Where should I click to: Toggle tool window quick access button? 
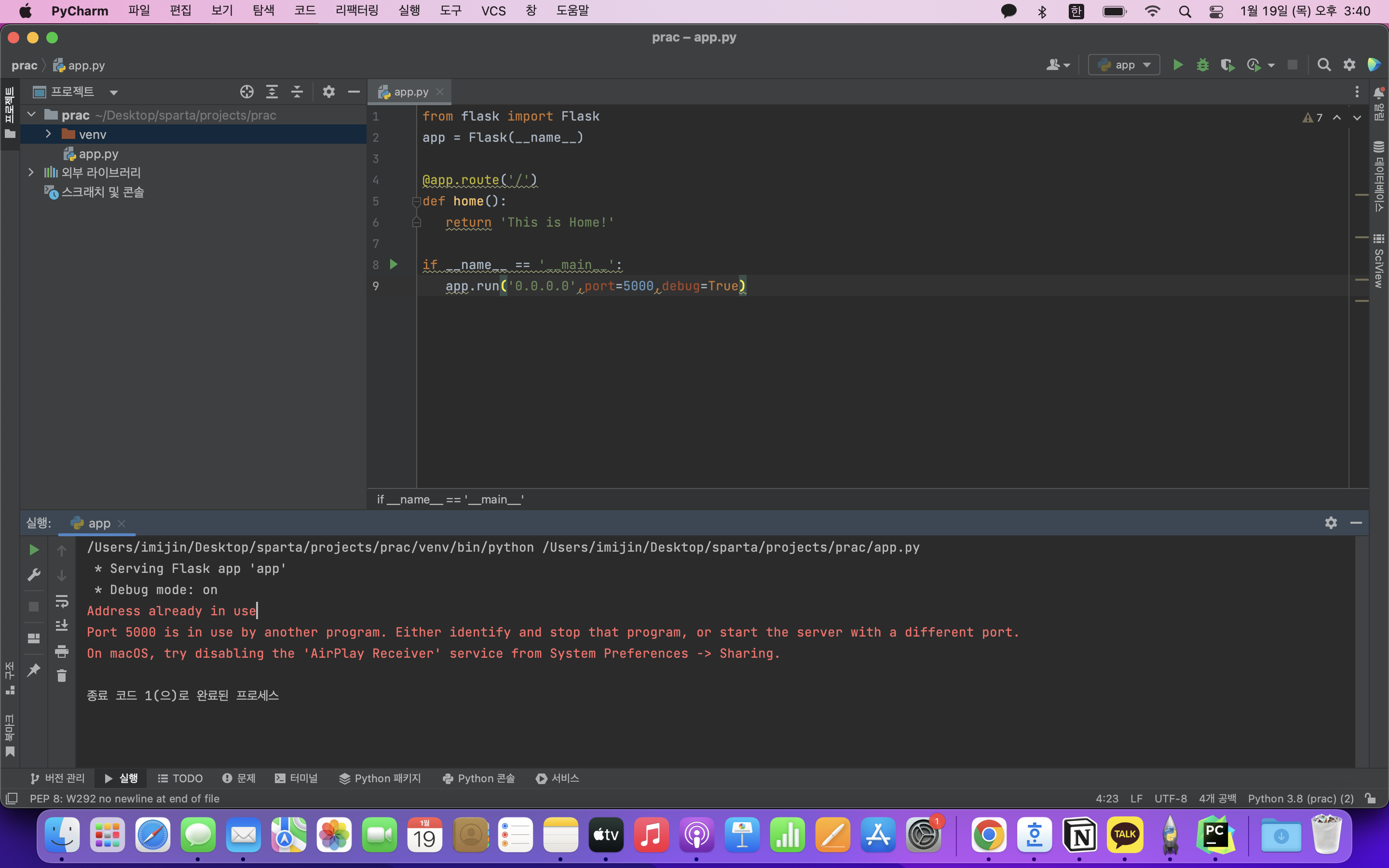(x=12, y=799)
